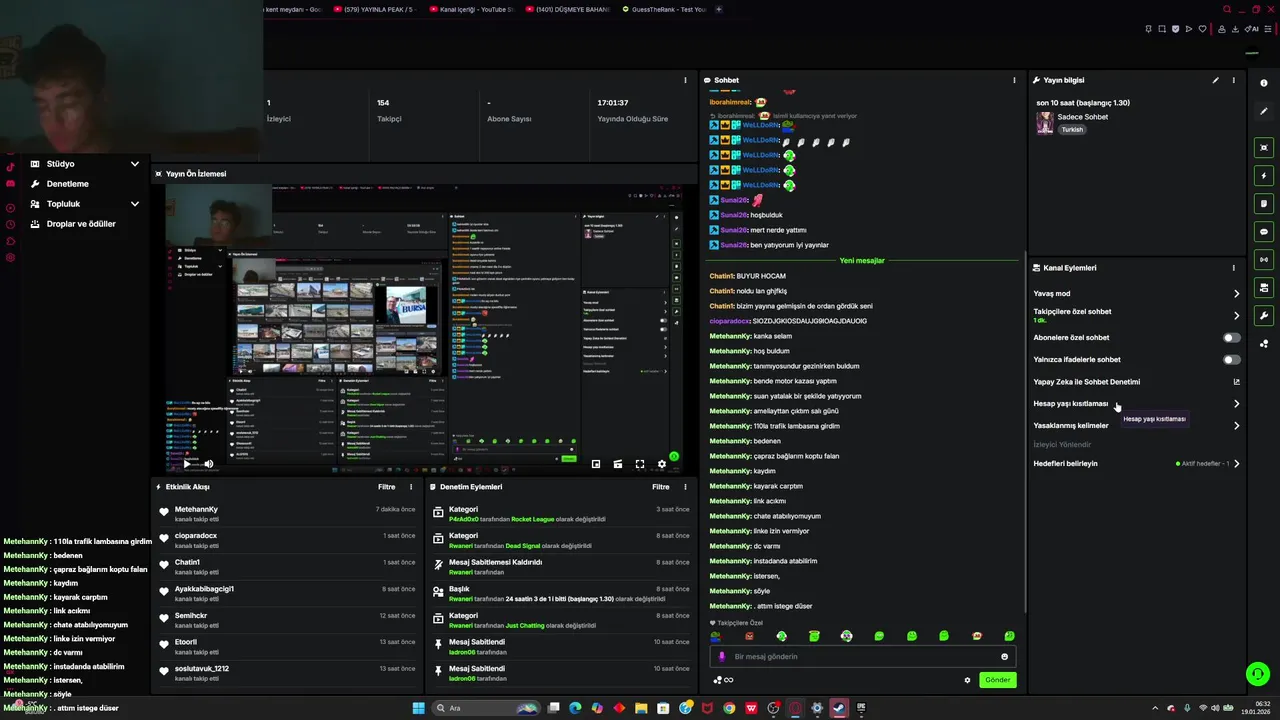Viewport: 1280px width, 720px height.
Task: Toggle the moderation actions document icon in the sidebar
Action: [1264, 204]
